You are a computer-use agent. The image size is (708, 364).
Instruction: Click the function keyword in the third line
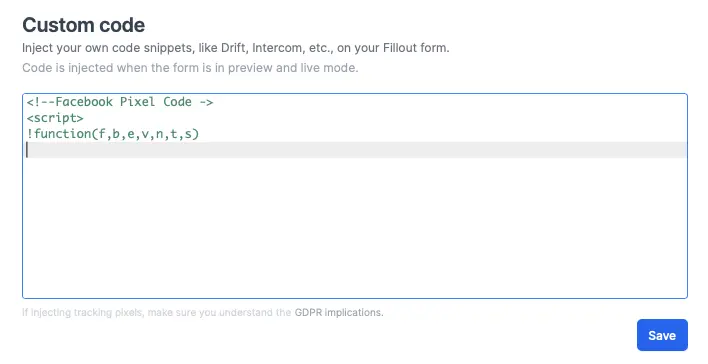[x=63, y=134]
